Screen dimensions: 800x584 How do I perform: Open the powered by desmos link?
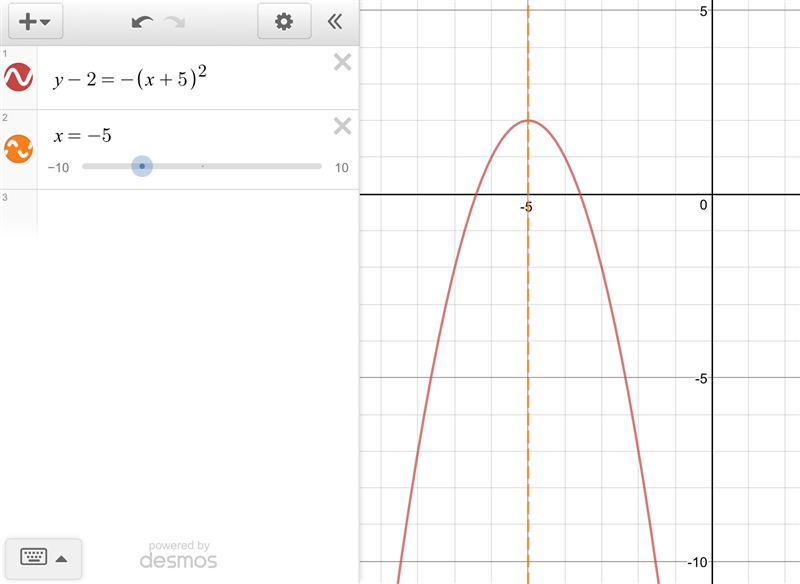(179, 555)
